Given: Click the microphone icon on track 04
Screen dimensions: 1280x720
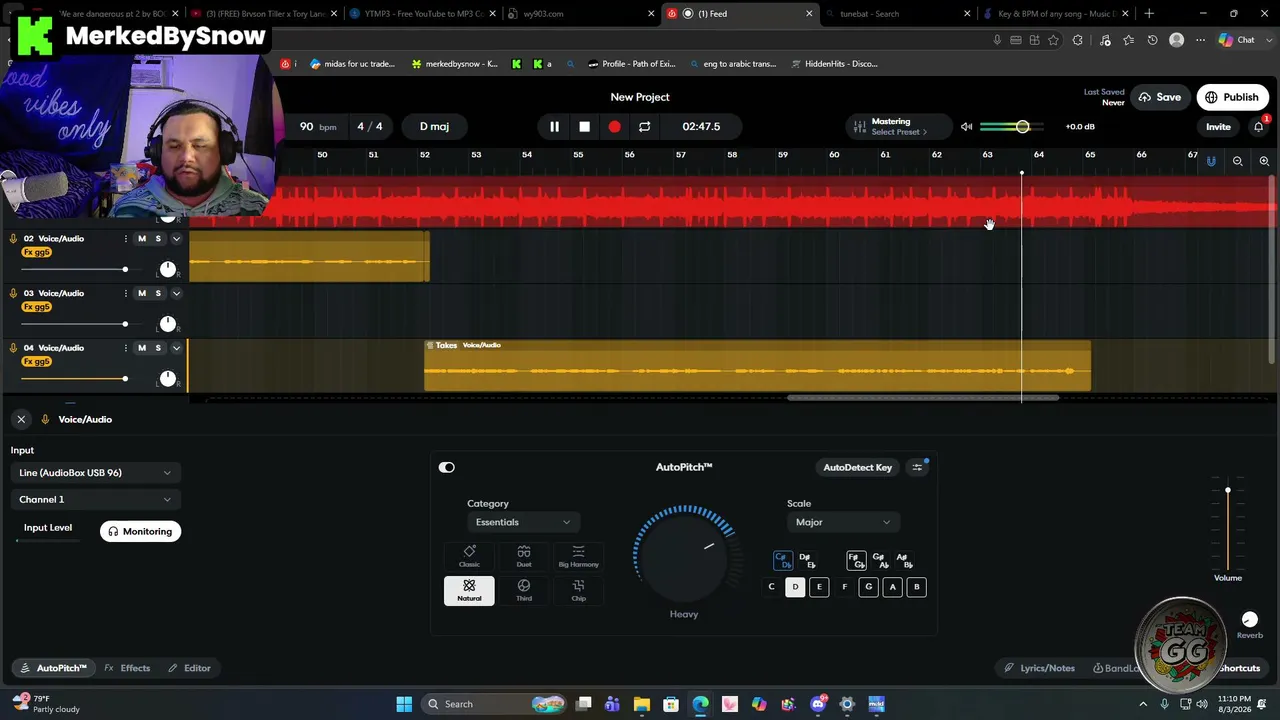Looking at the screenshot, I should coord(14,348).
